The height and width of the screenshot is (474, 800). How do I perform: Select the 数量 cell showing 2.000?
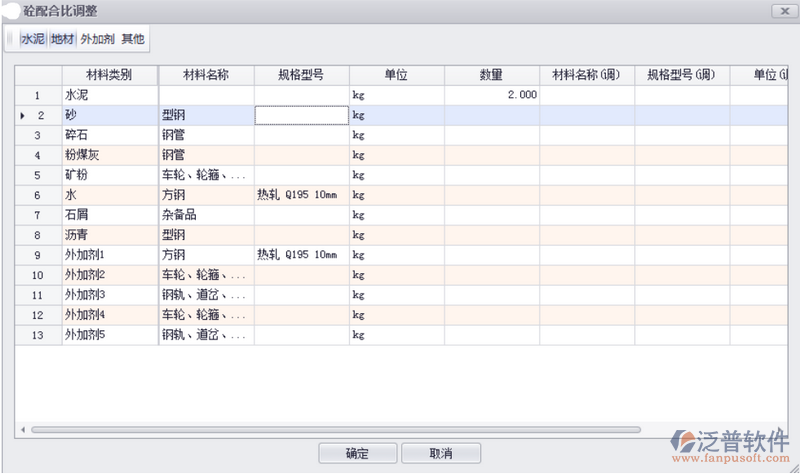pos(492,95)
